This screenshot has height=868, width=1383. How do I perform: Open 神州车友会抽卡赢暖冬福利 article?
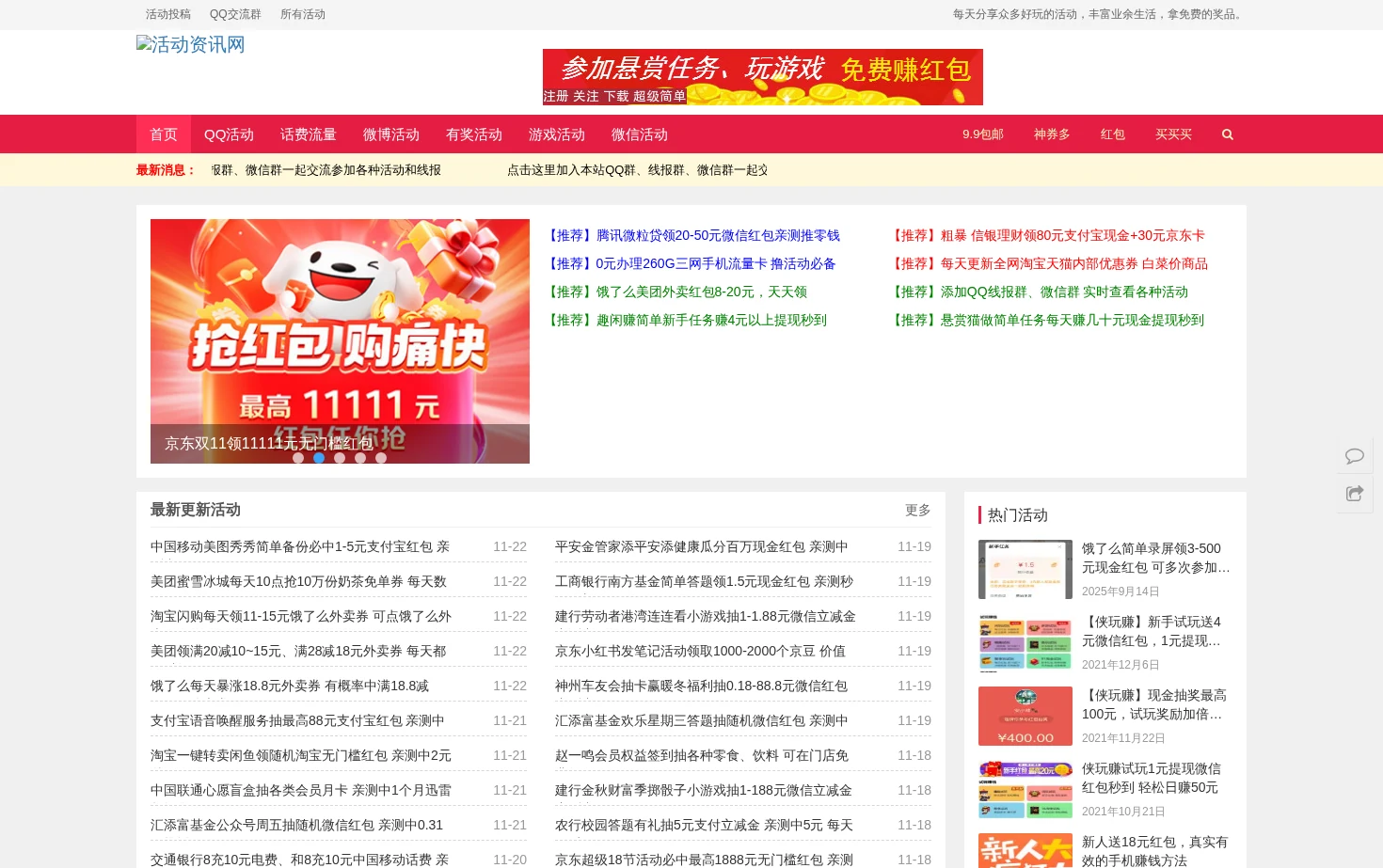point(701,686)
